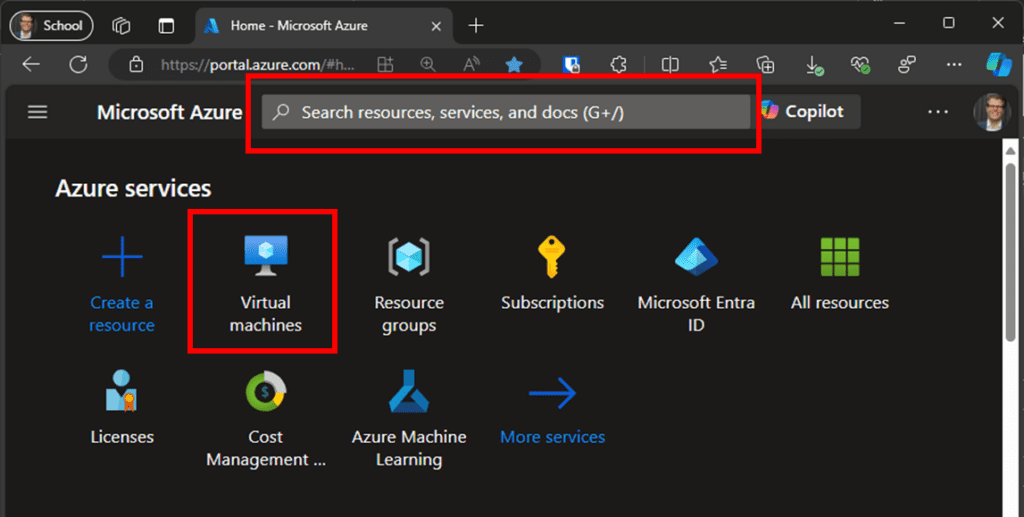
Task: Go back with the browser back arrow
Action: (x=31, y=64)
